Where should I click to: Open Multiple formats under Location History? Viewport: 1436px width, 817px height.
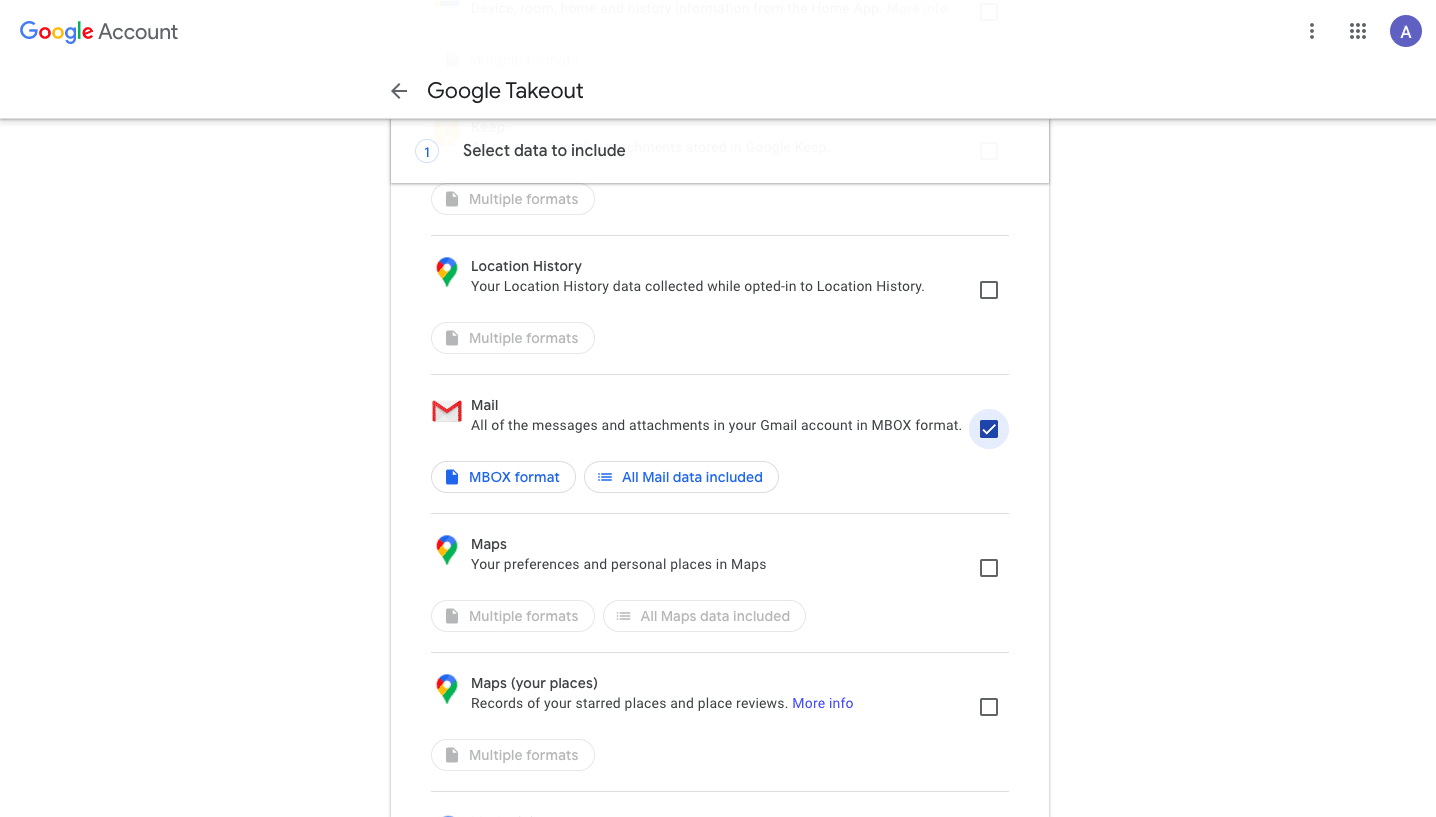click(x=512, y=338)
